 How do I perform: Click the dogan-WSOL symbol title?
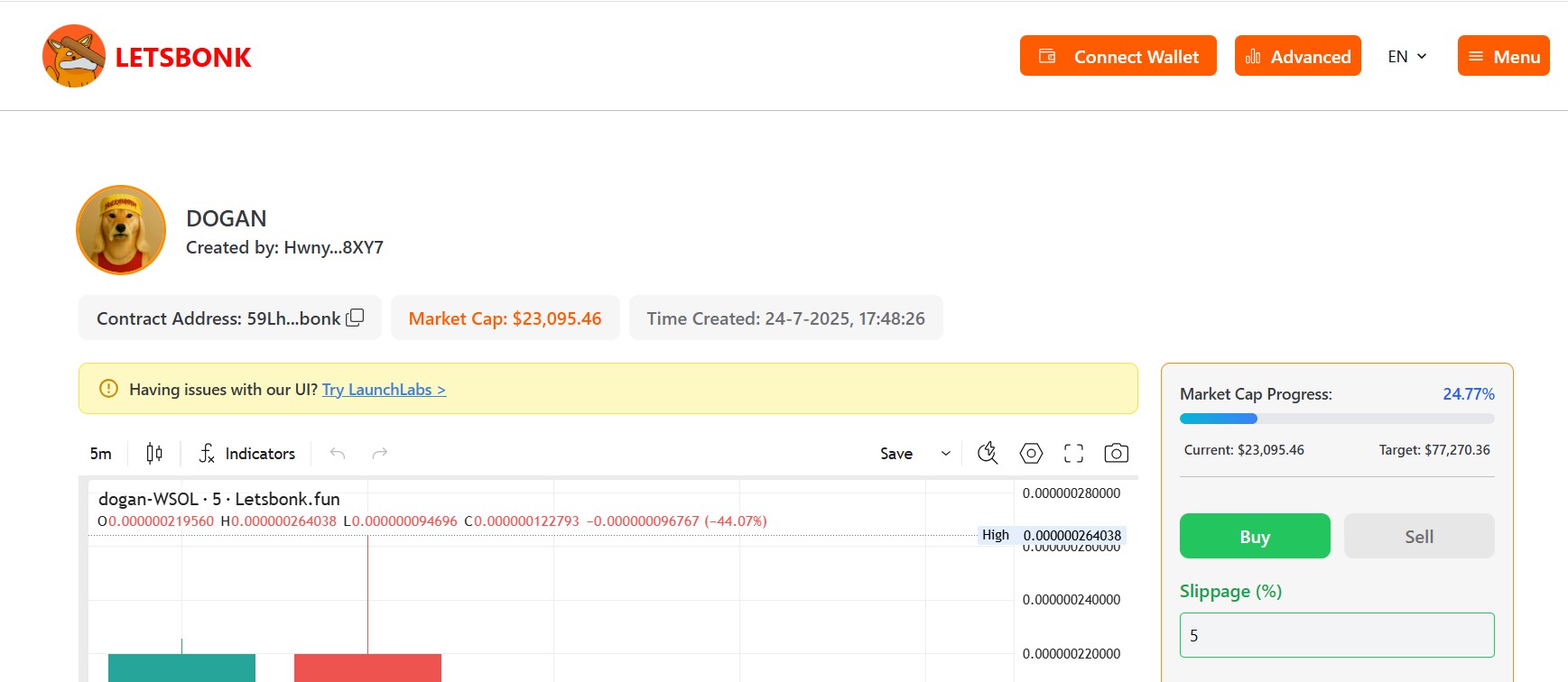point(218,499)
